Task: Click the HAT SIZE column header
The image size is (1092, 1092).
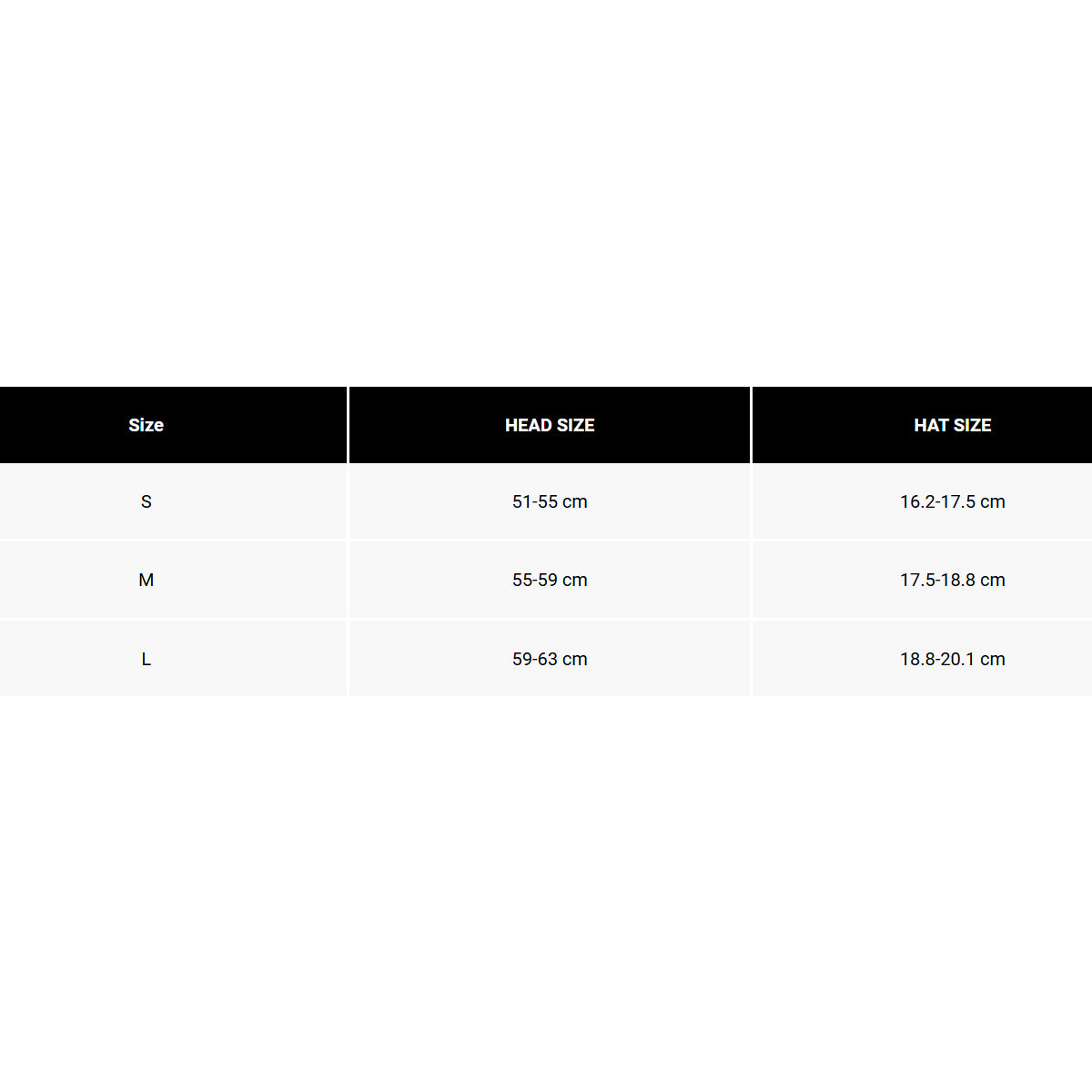Action: (x=952, y=425)
